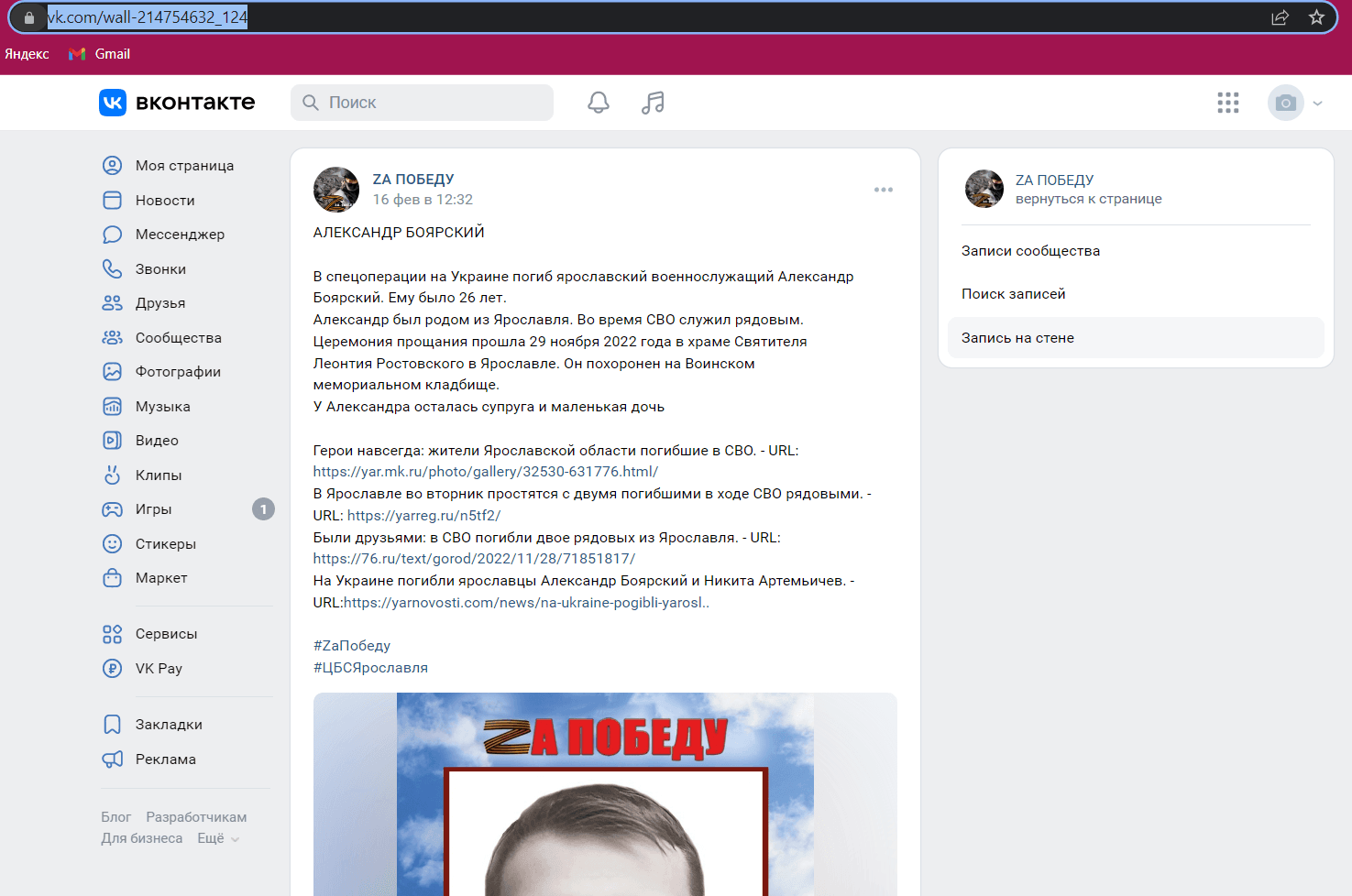The width and height of the screenshot is (1352, 896).
Task: Open the 76.ru article link
Action: click(x=474, y=559)
